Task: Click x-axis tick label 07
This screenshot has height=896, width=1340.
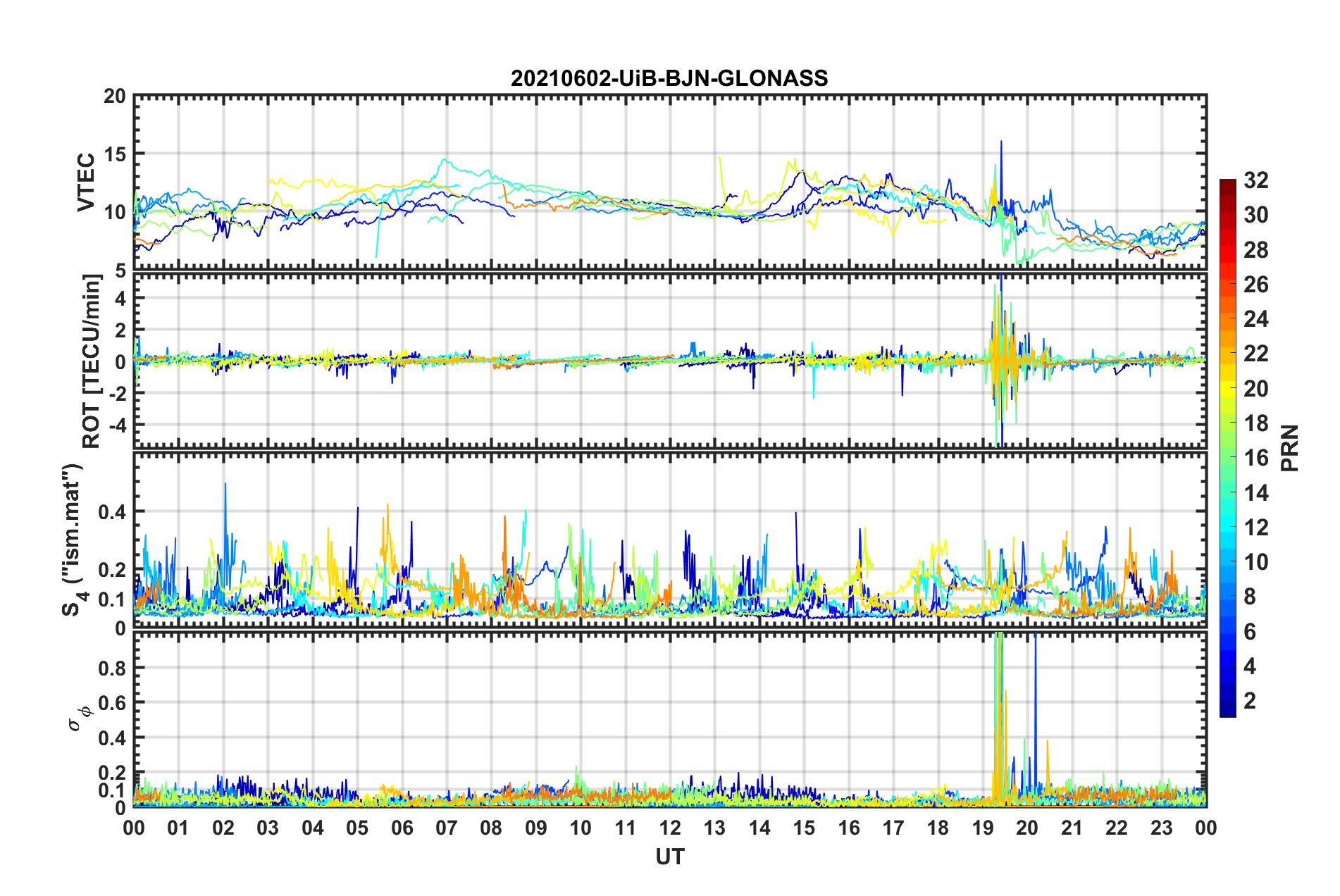Action: tap(447, 828)
